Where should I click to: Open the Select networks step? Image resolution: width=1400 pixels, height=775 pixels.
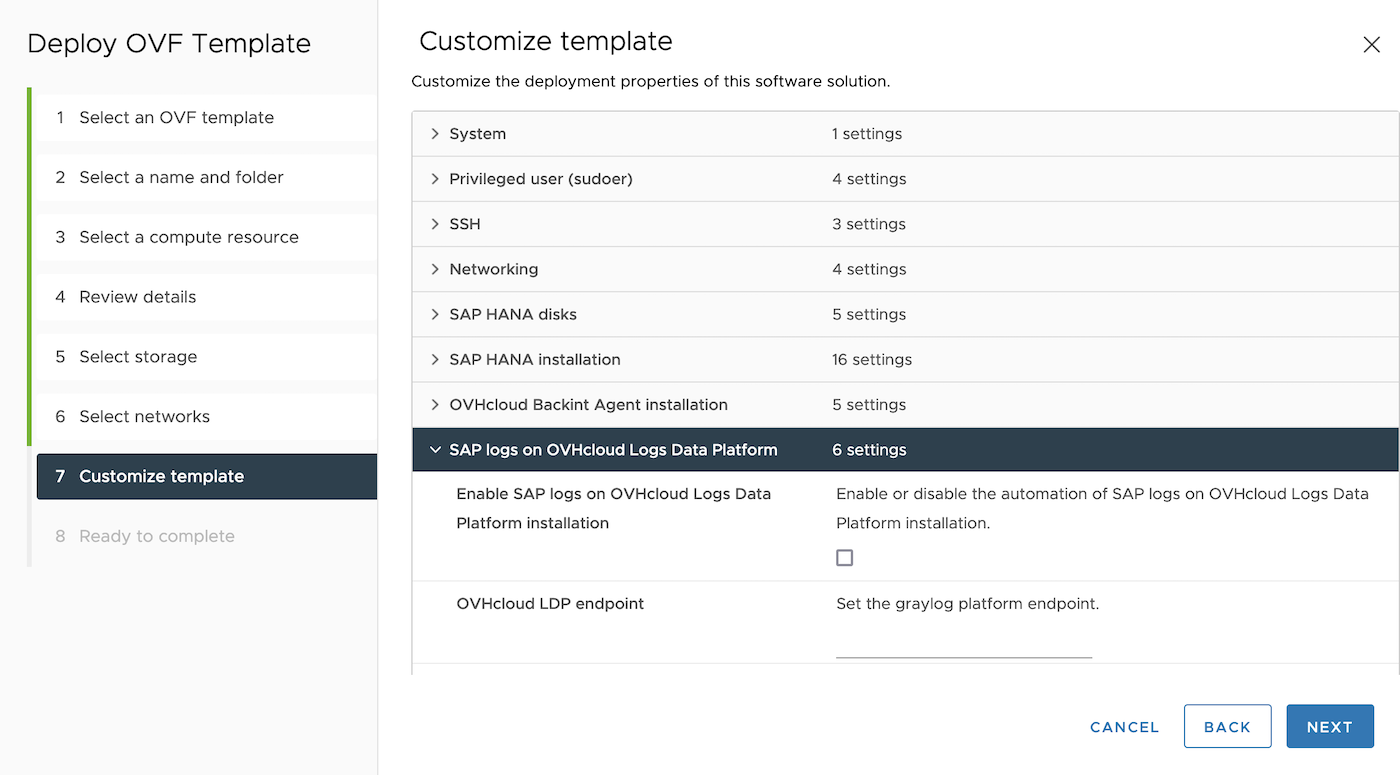point(145,416)
